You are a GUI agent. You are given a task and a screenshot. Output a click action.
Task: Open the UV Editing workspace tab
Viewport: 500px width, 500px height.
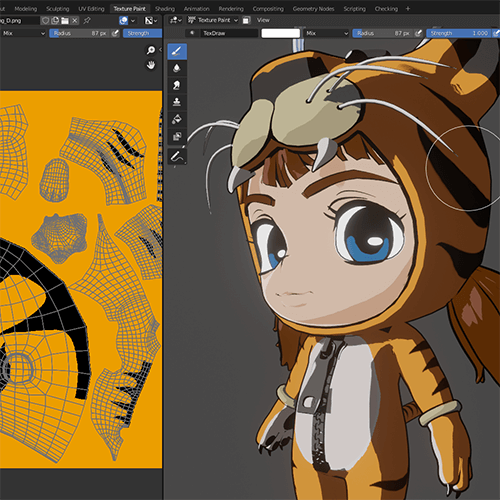click(91, 9)
